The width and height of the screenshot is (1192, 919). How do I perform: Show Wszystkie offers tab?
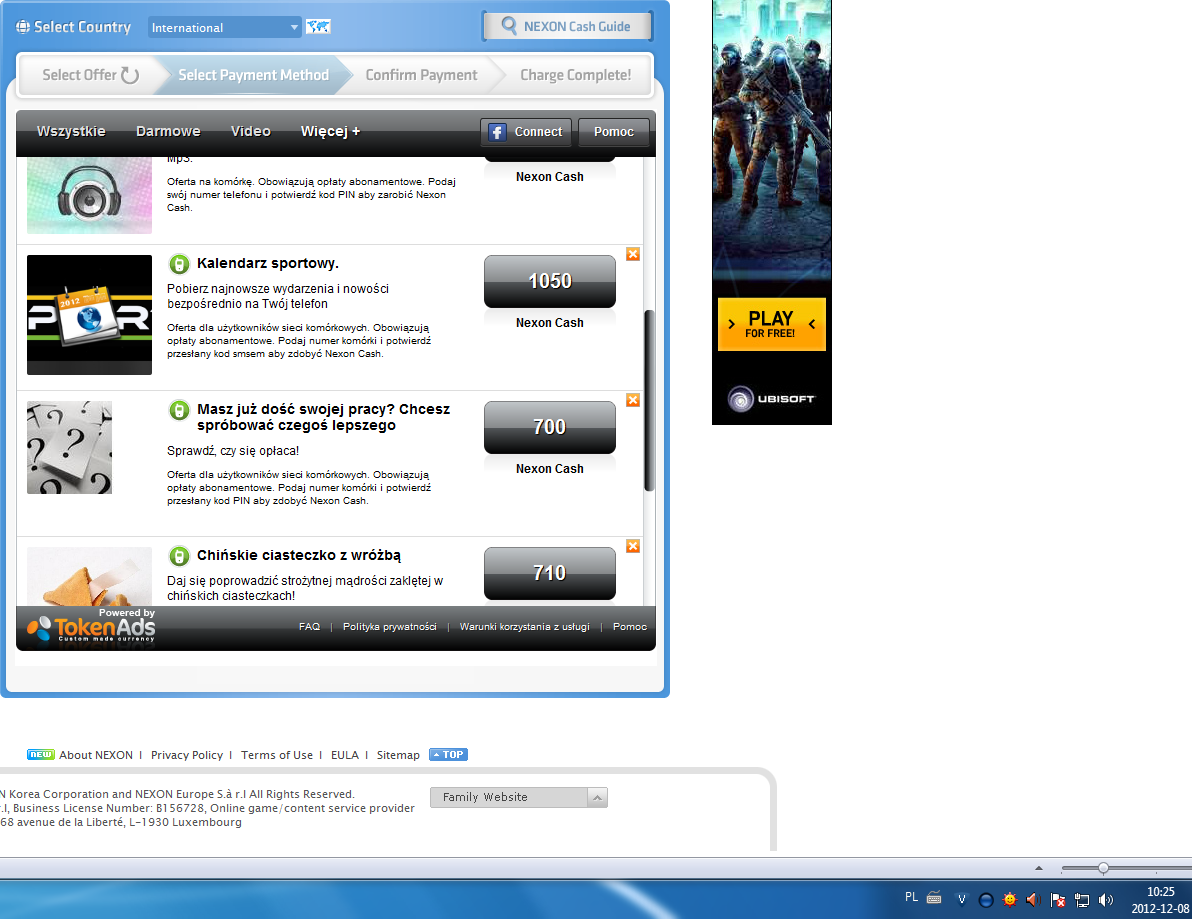coord(71,131)
